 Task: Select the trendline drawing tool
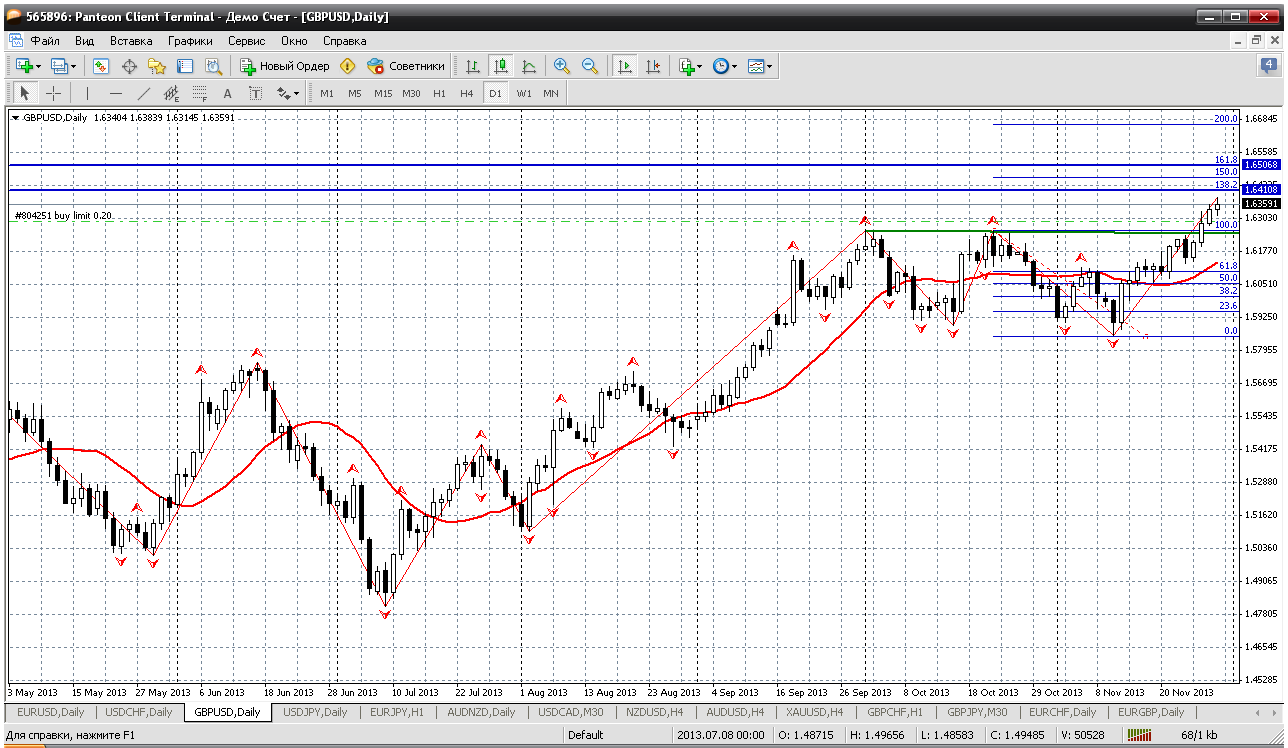click(x=144, y=93)
